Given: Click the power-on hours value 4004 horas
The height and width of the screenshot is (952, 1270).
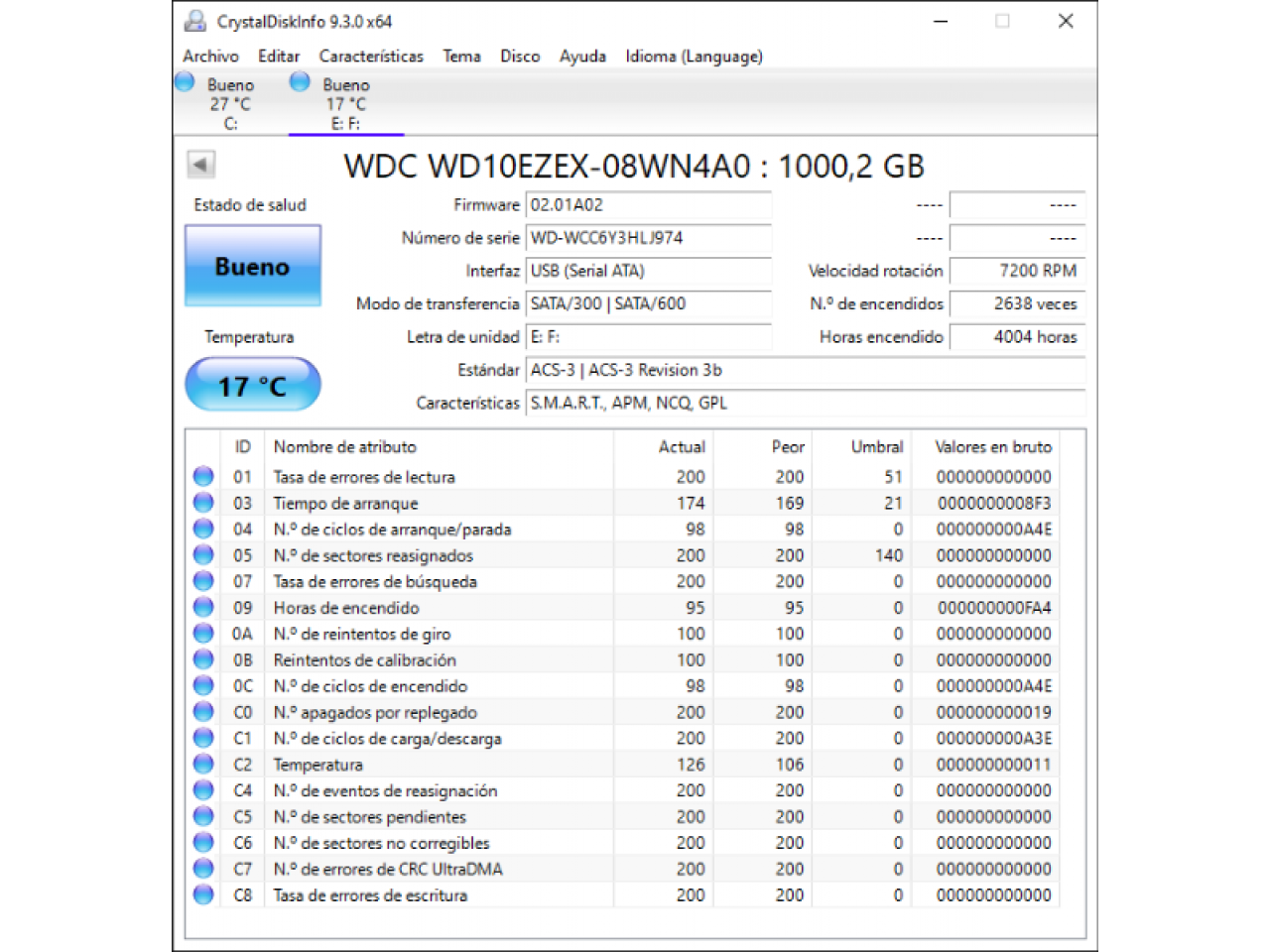Looking at the screenshot, I should 1017,337.
